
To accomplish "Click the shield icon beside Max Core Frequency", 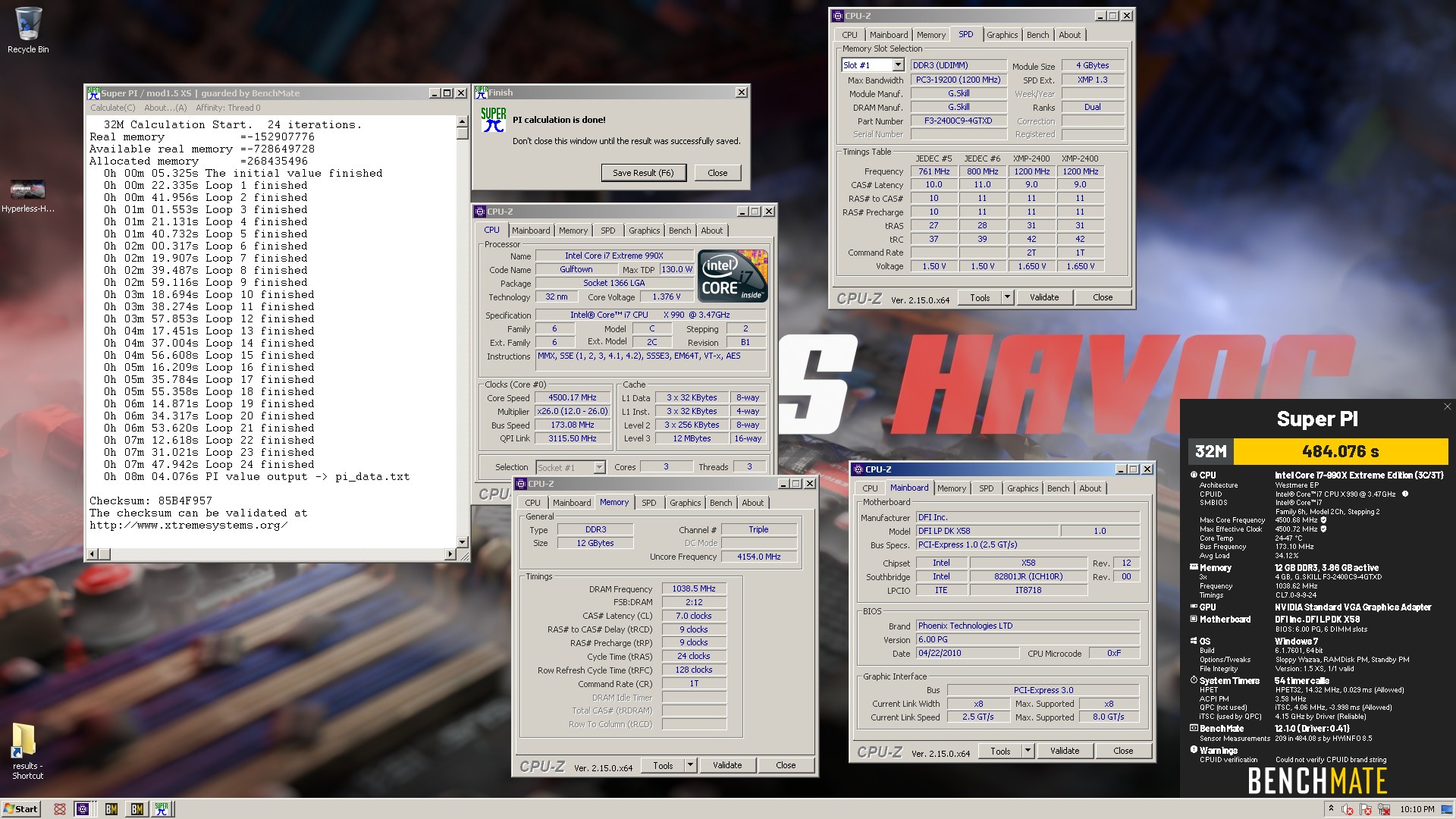I will (x=1324, y=520).
